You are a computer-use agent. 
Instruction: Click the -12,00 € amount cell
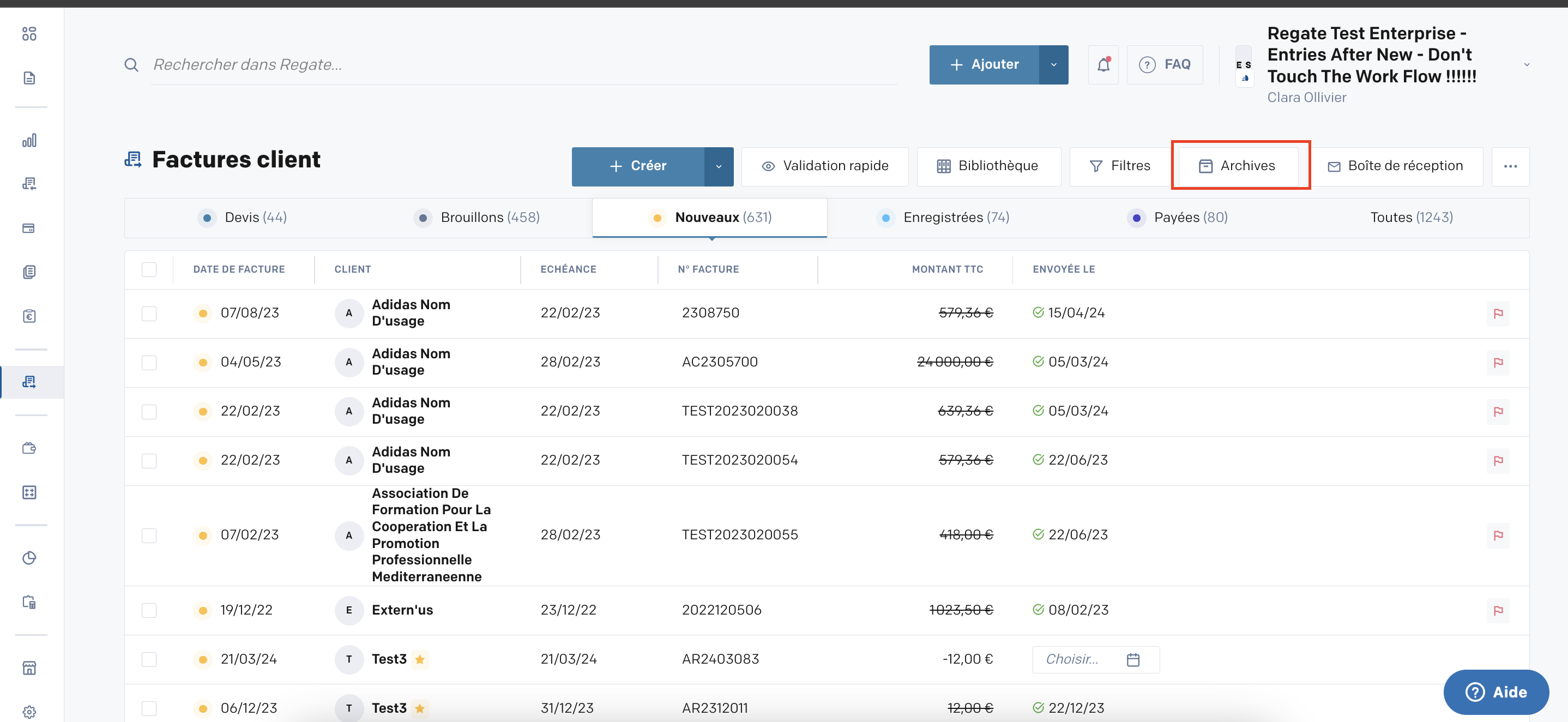967,659
